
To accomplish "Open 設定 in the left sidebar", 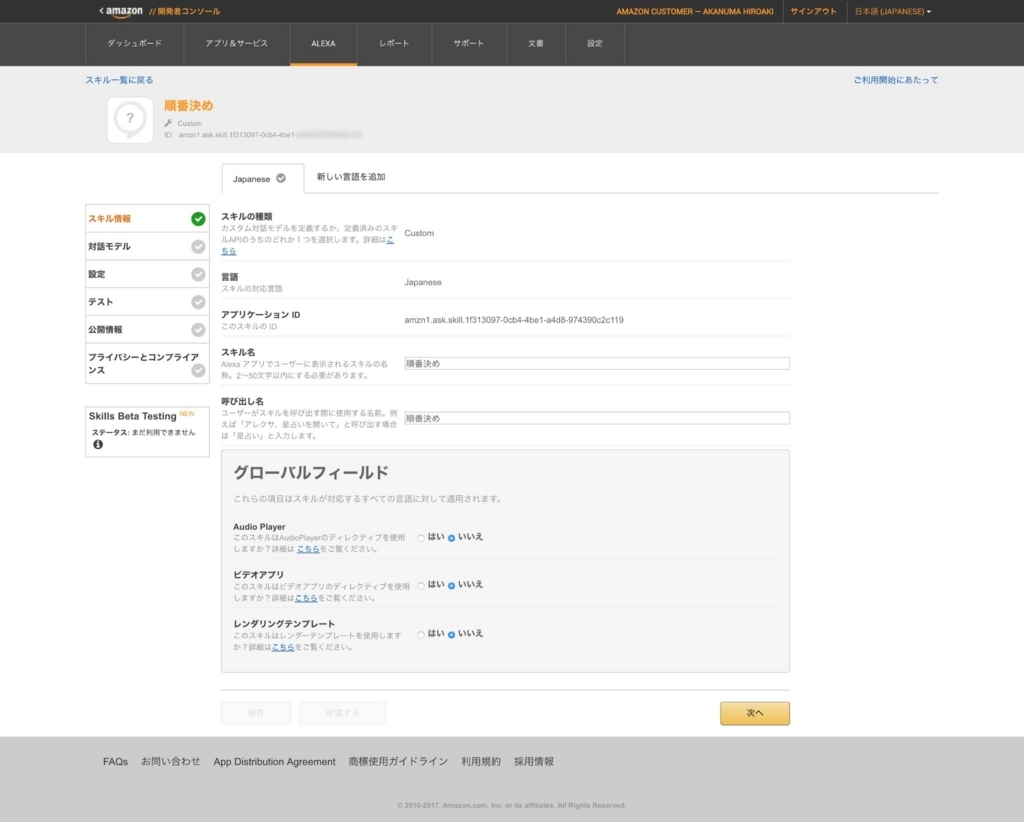I will tap(147, 274).
